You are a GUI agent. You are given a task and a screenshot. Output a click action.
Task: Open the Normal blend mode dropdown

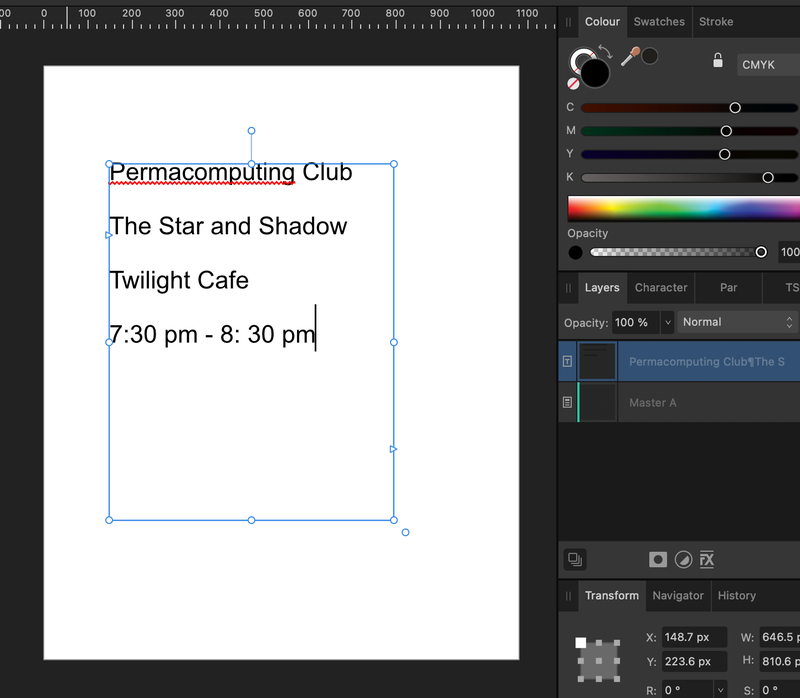tap(738, 322)
